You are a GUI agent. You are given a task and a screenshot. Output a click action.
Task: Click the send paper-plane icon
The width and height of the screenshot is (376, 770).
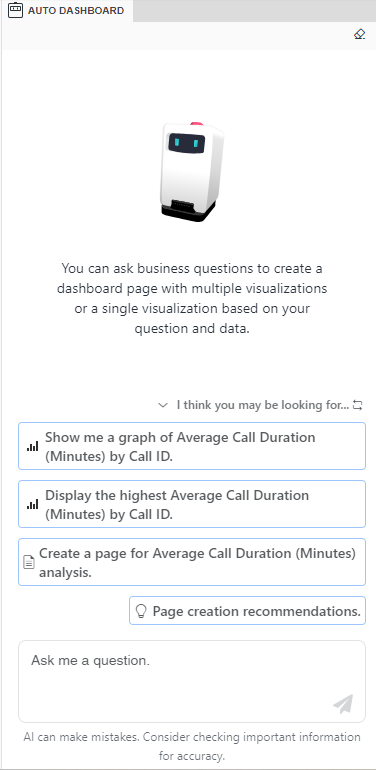pos(343,704)
